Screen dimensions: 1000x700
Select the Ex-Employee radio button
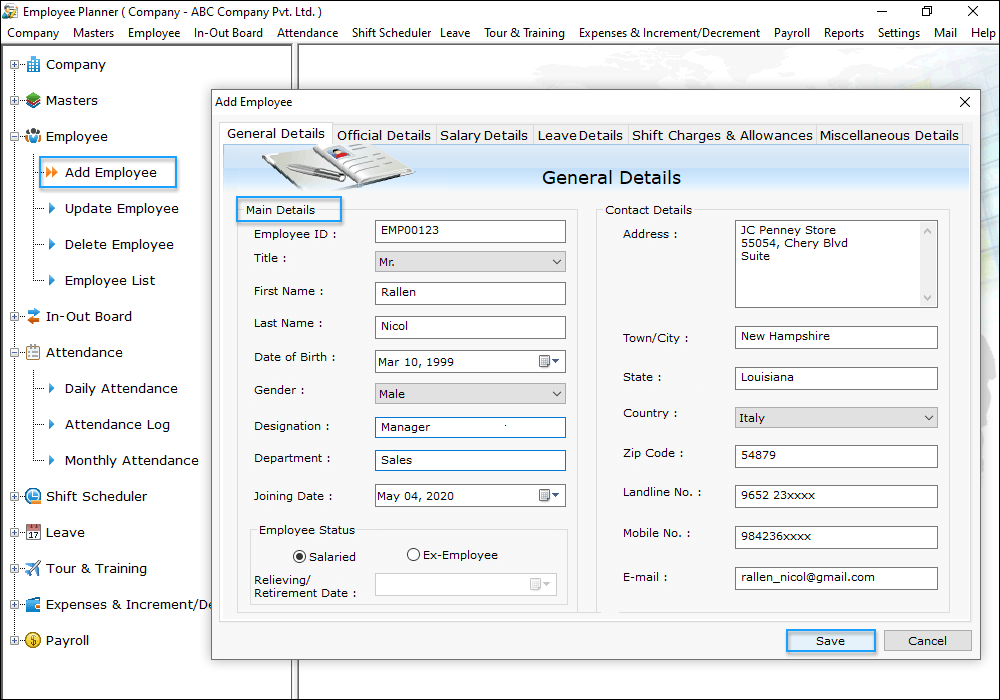pyautogui.click(x=413, y=555)
